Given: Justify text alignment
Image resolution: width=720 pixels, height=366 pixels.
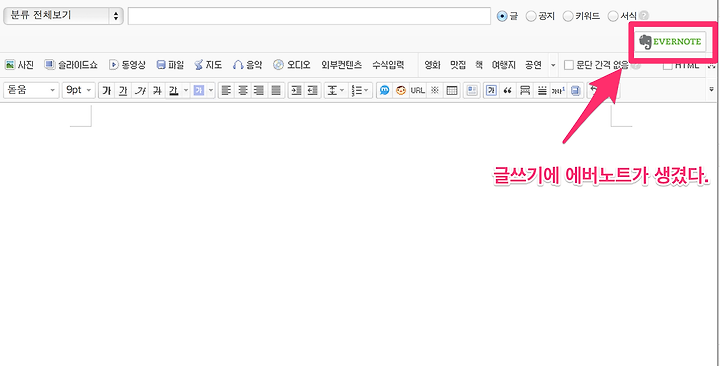Looking at the screenshot, I should pos(276,90).
